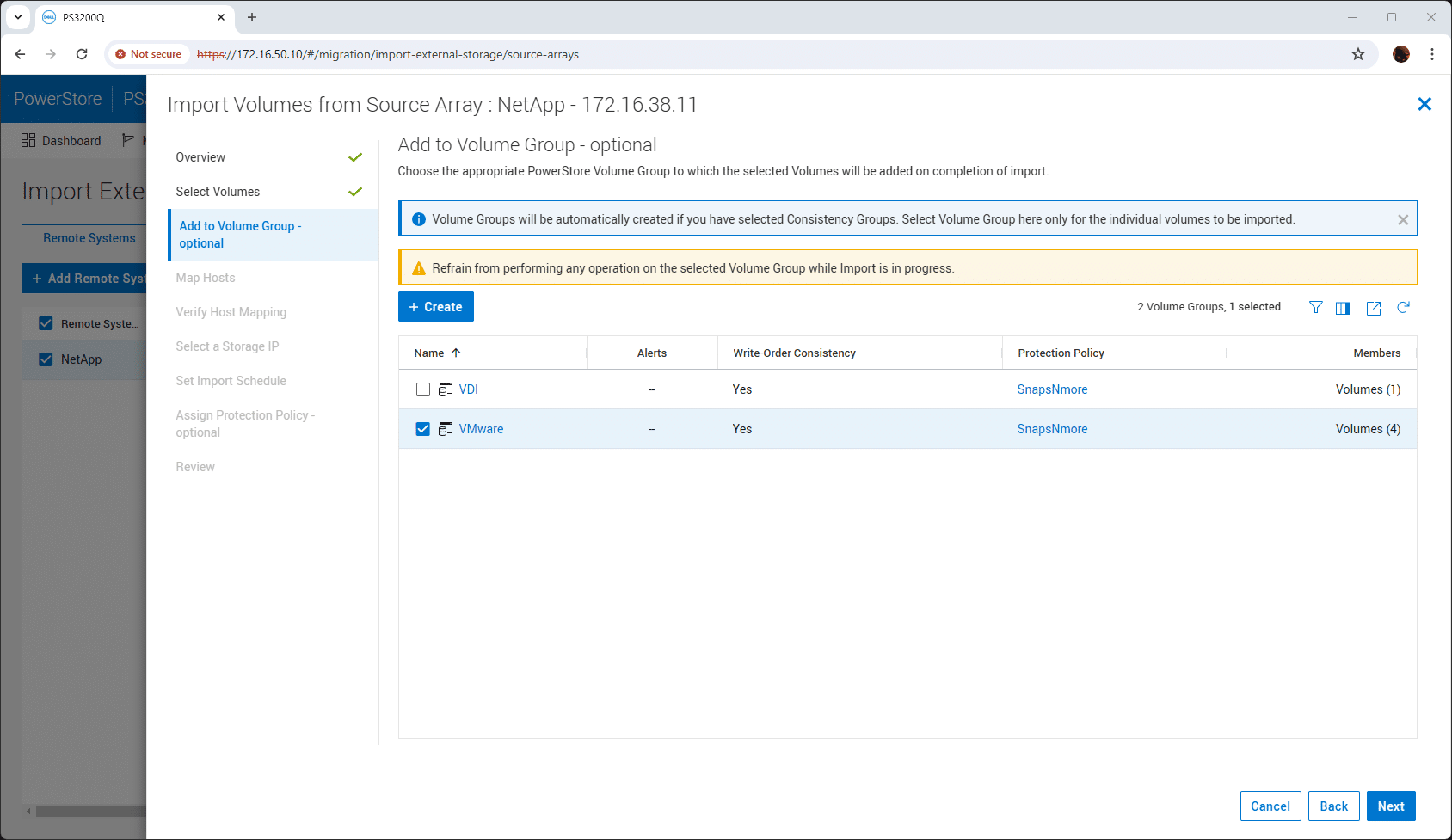This screenshot has width=1452, height=840.
Task: Close the Import Volumes wizard
Action: tap(1424, 104)
